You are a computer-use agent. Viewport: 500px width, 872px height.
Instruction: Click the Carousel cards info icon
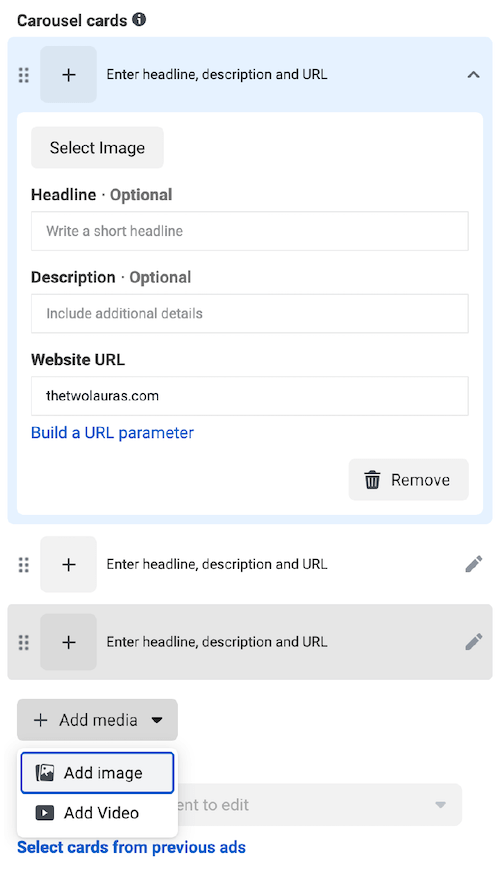click(x=139, y=19)
